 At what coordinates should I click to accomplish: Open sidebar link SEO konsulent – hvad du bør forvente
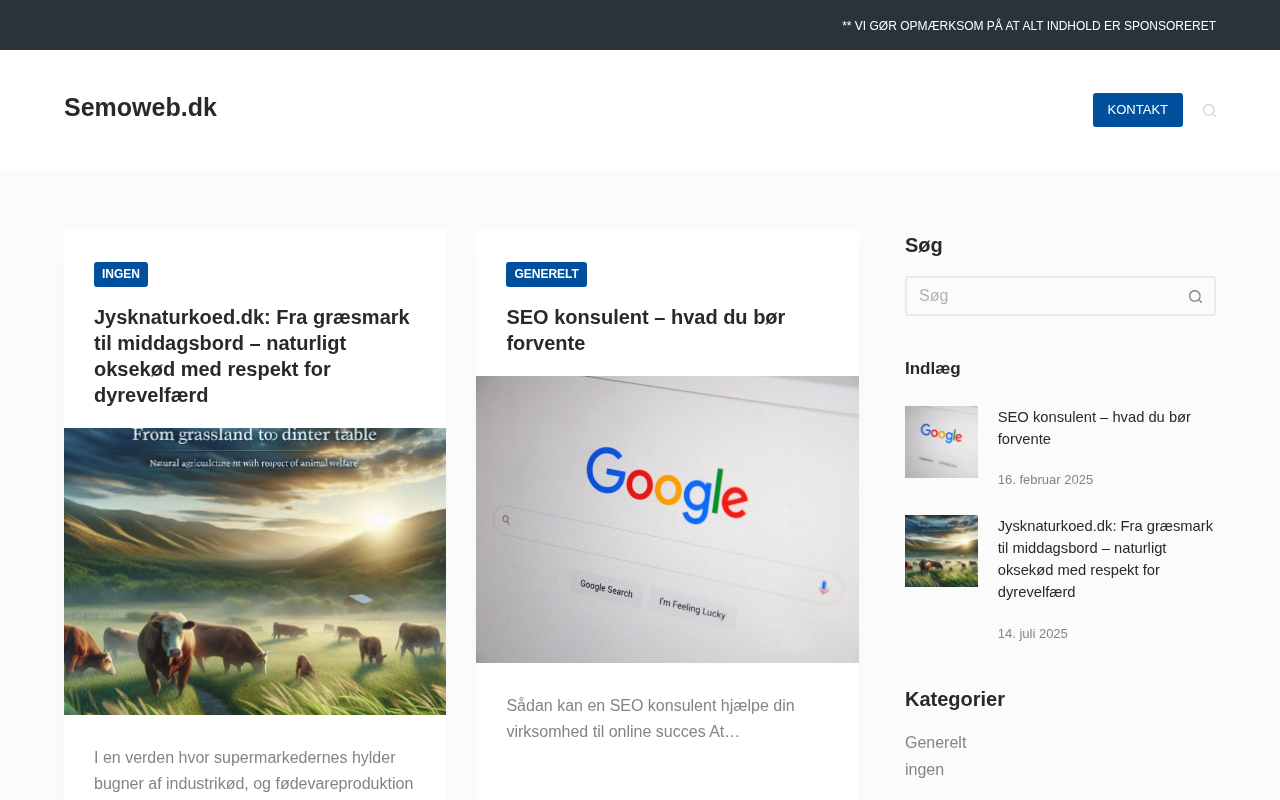[x=1094, y=428]
